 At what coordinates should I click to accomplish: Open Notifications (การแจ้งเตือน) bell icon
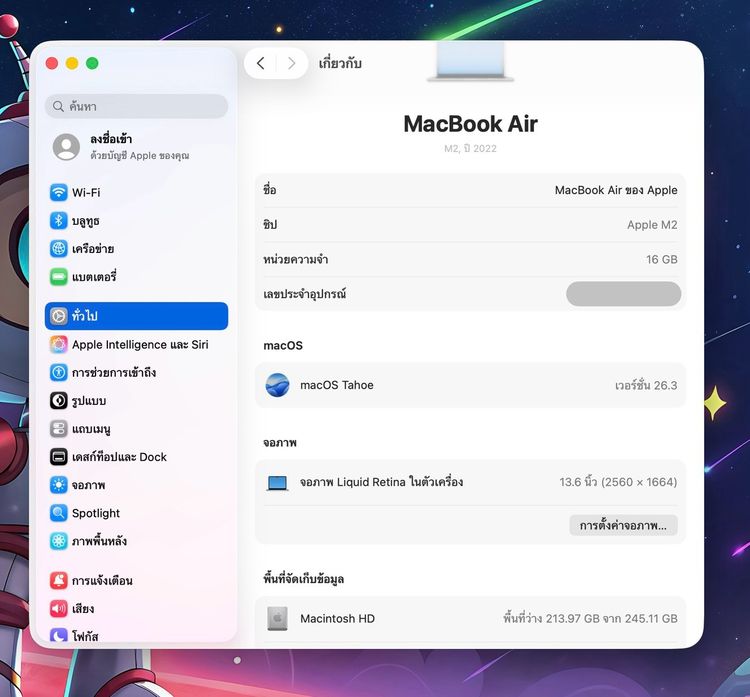(59, 580)
